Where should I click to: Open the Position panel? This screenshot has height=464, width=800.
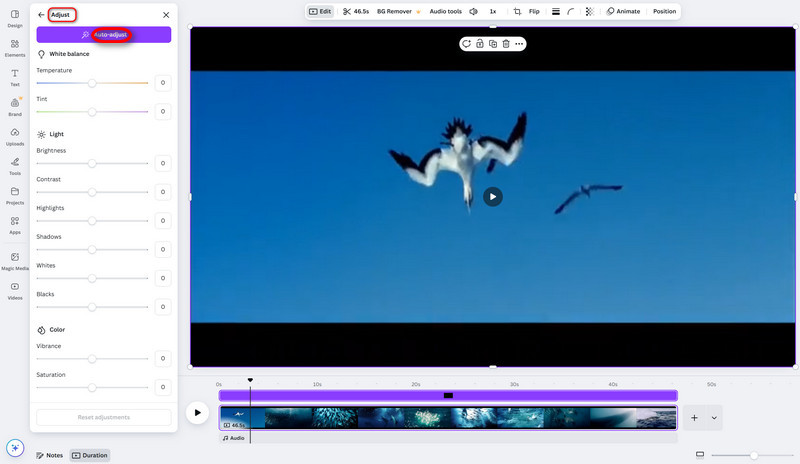point(664,11)
